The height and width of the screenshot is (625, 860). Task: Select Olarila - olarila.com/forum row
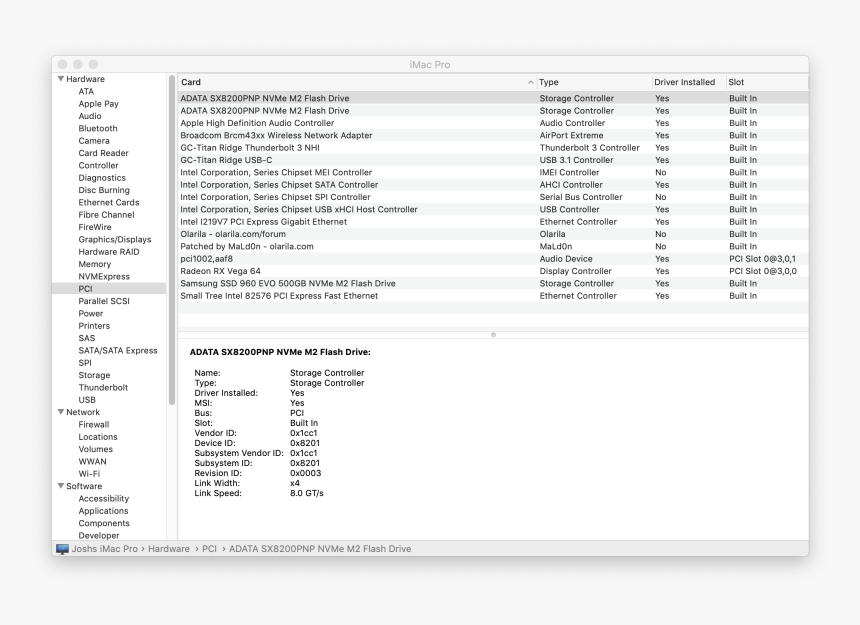point(493,234)
